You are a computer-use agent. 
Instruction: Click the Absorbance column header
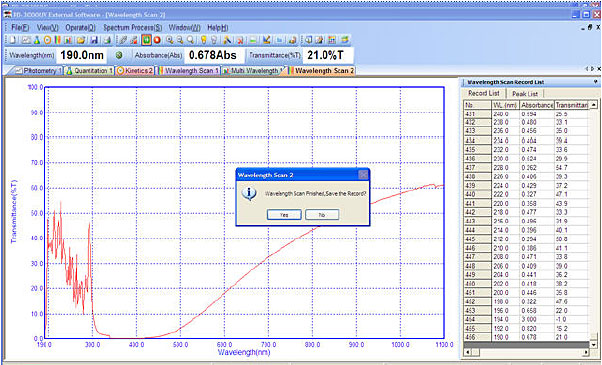tap(537, 105)
